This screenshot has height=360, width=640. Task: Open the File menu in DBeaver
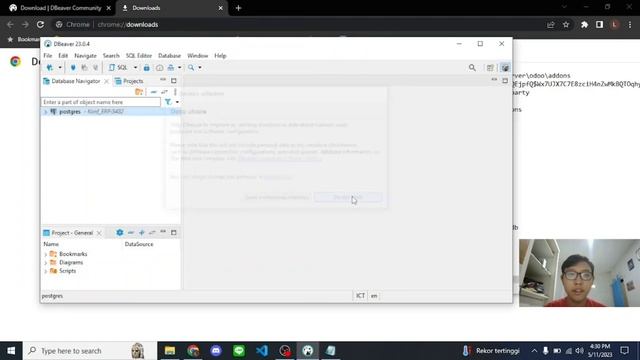48,56
